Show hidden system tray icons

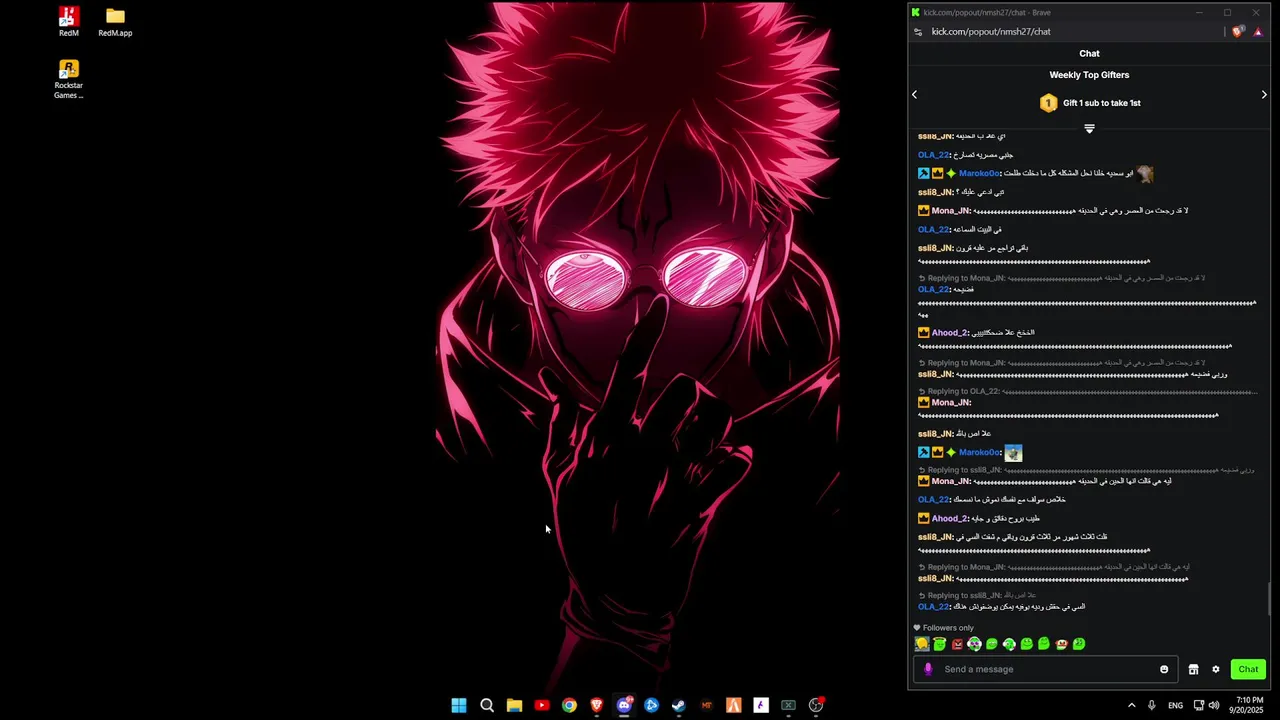coord(1131,705)
